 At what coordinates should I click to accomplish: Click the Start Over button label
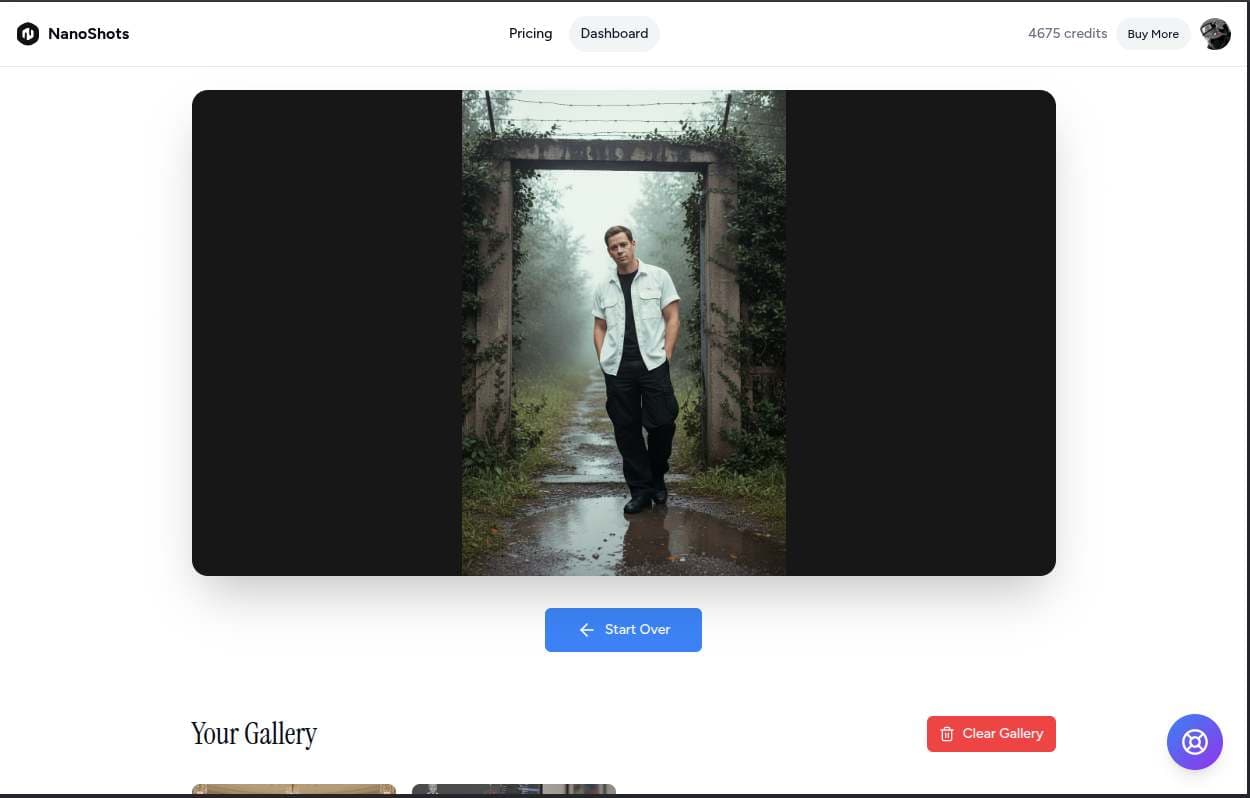pyautogui.click(x=637, y=630)
